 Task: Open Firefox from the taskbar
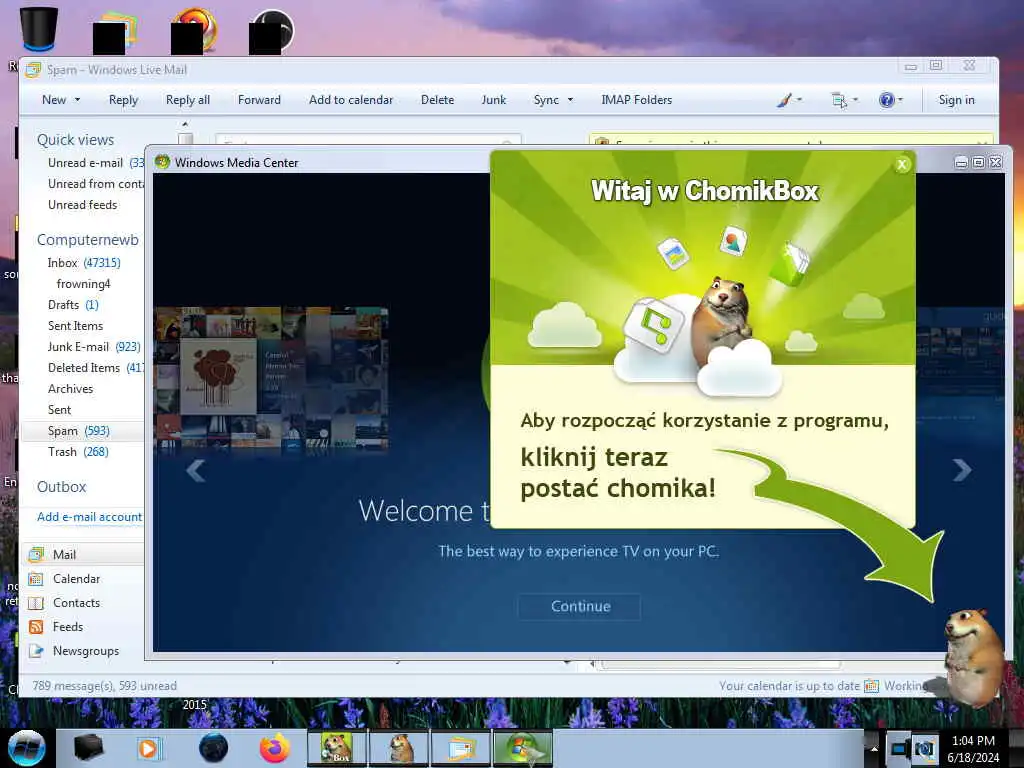click(274, 748)
